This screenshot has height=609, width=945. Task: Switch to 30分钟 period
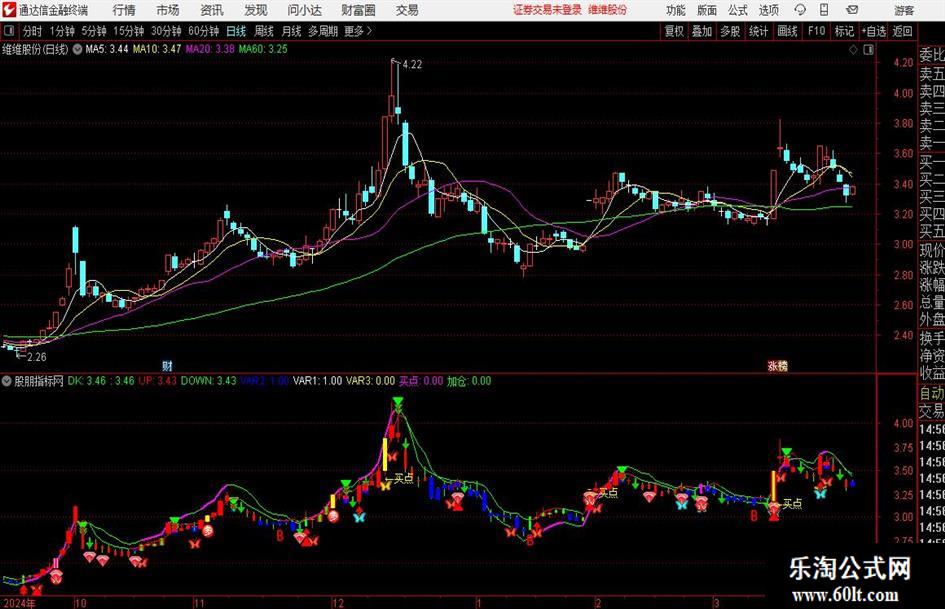pyautogui.click(x=166, y=31)
